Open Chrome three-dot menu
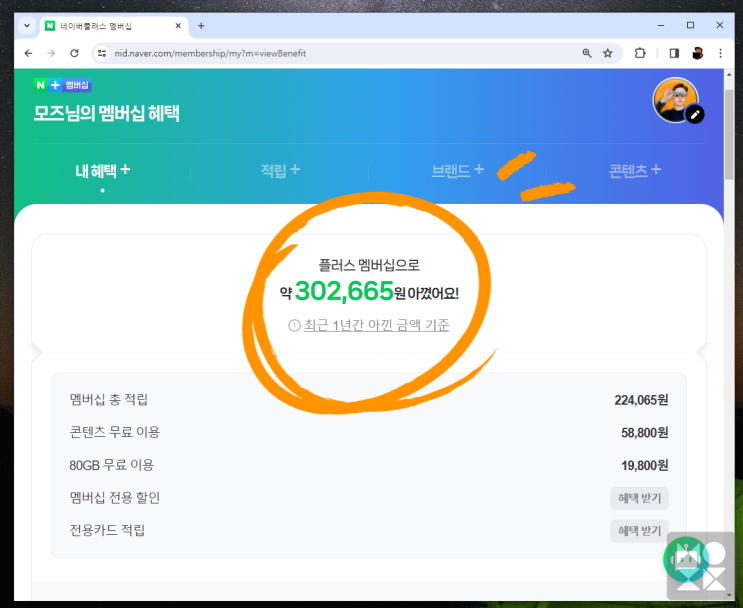This screenshot has height=608, width=743. coord(720,54)
